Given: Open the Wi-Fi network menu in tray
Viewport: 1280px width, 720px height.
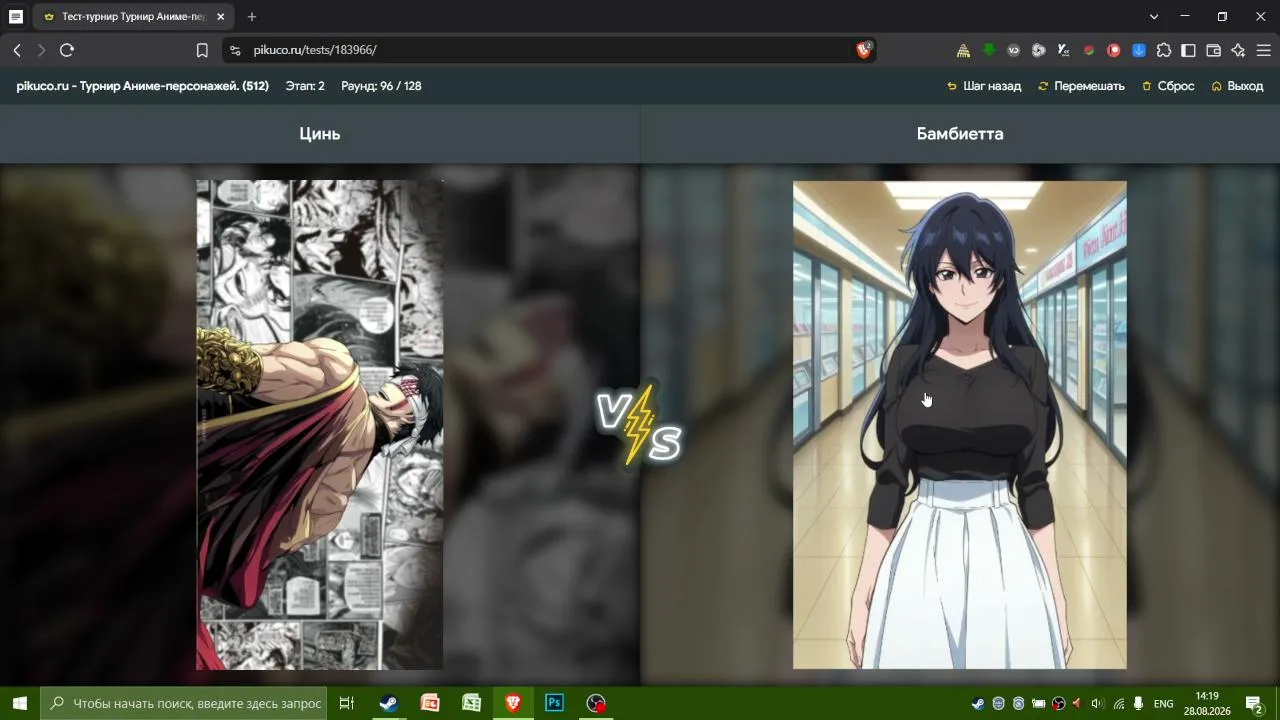Looking at the screenshot, I should pyautogui.click(x=1118, y=703).
